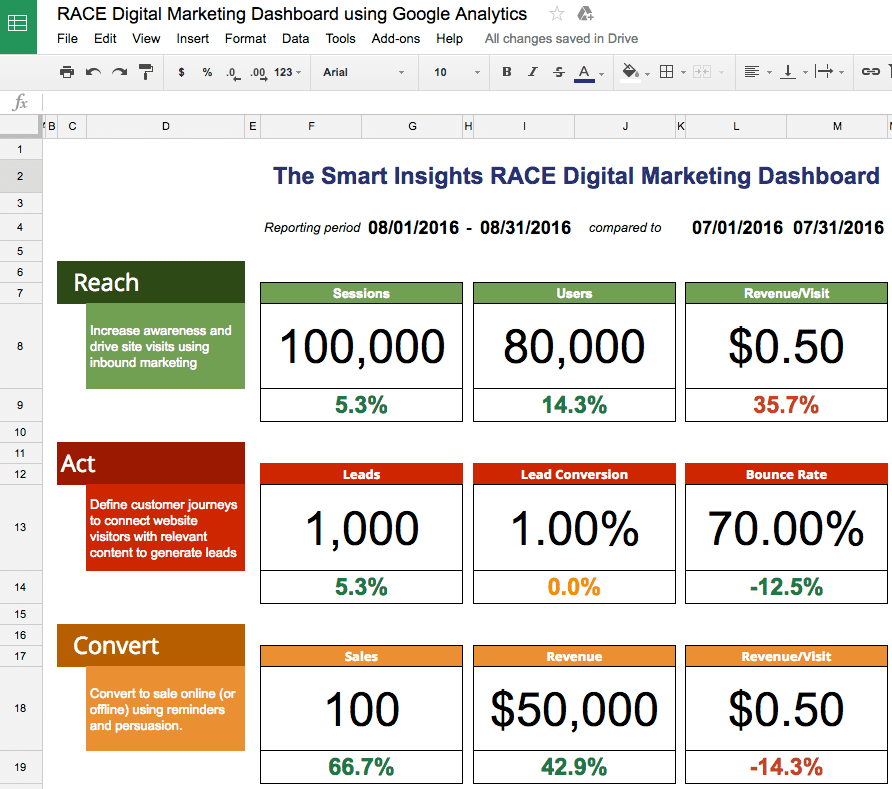
Task: Select the Paint format tool
Action: (x=146, y=72)
